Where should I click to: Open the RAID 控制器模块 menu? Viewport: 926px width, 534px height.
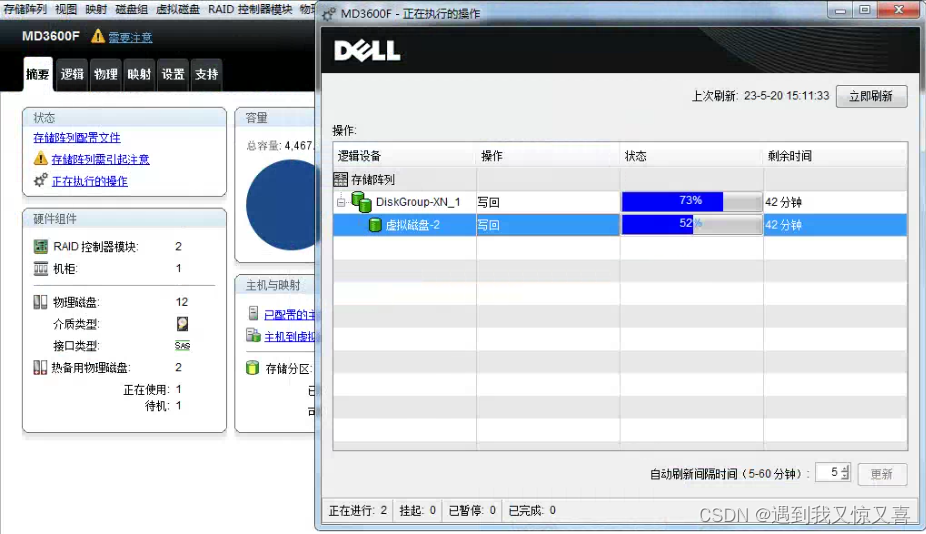click(x=250, y=9)
